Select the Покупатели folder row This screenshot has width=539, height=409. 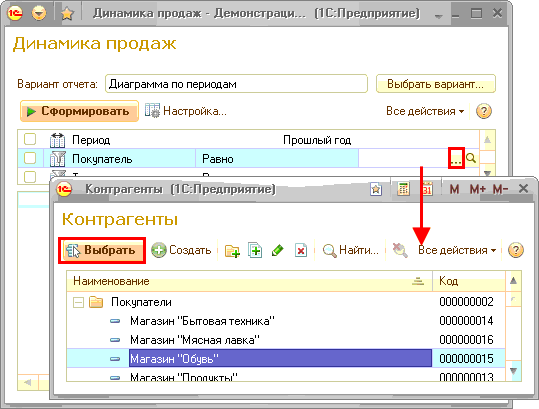click(286, 302)
